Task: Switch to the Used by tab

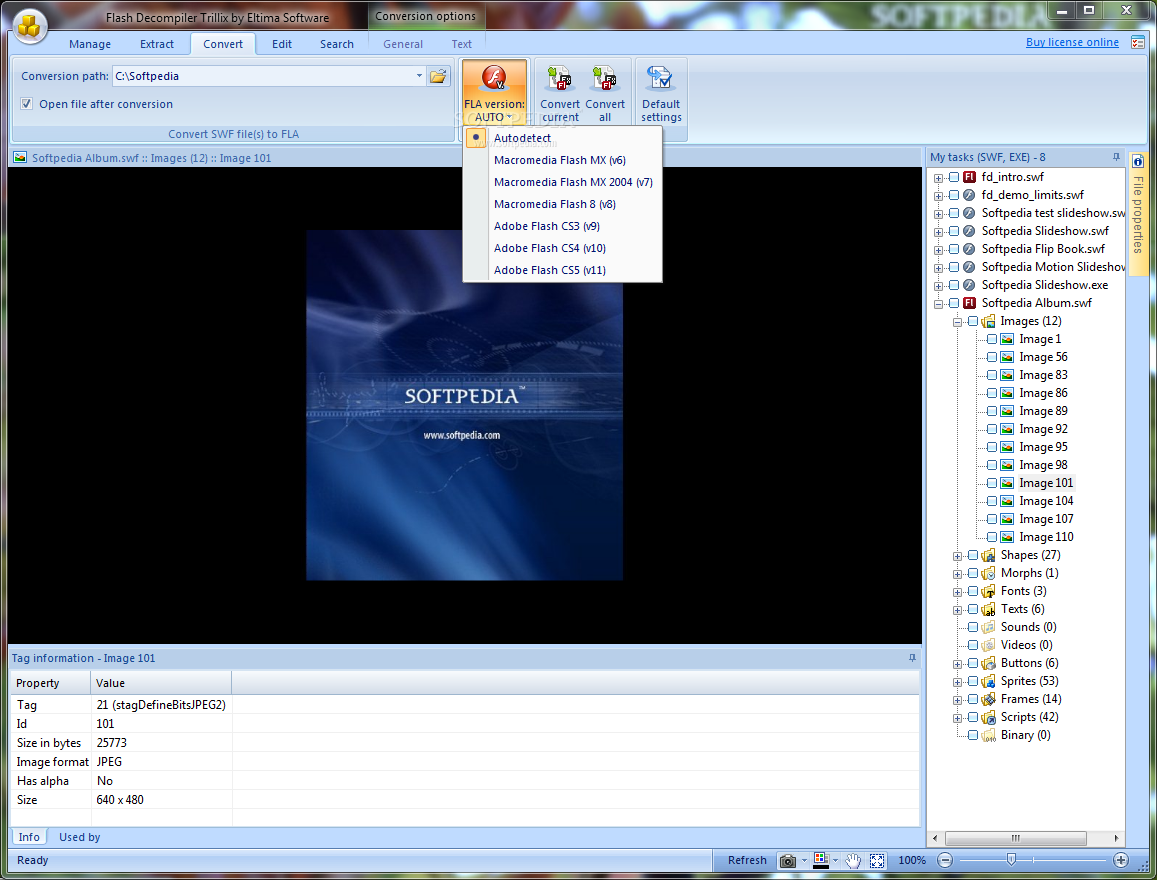Action: 80,837
